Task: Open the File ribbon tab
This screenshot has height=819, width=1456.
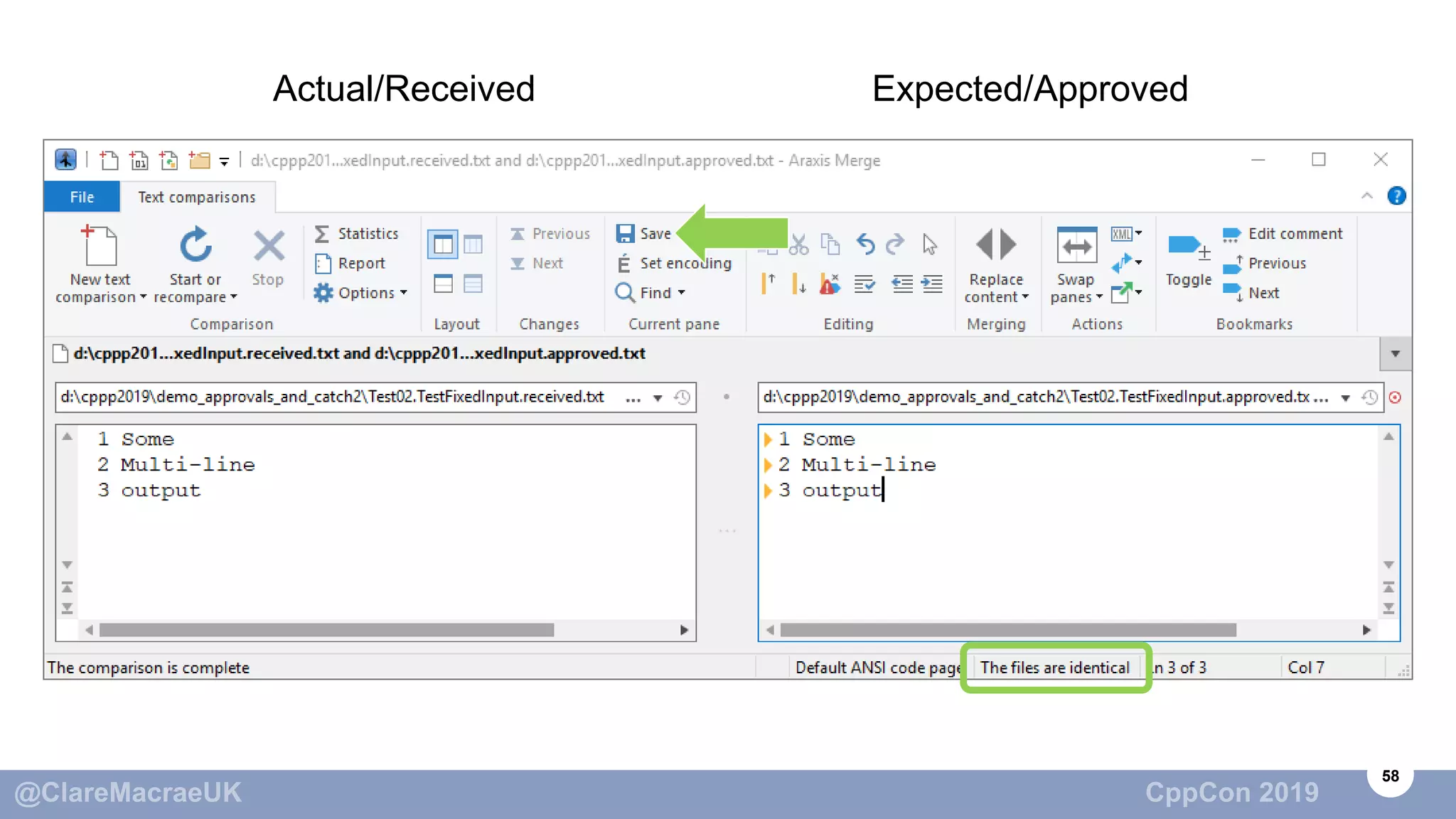Action: pyautogui.click(x=82, y=197)
